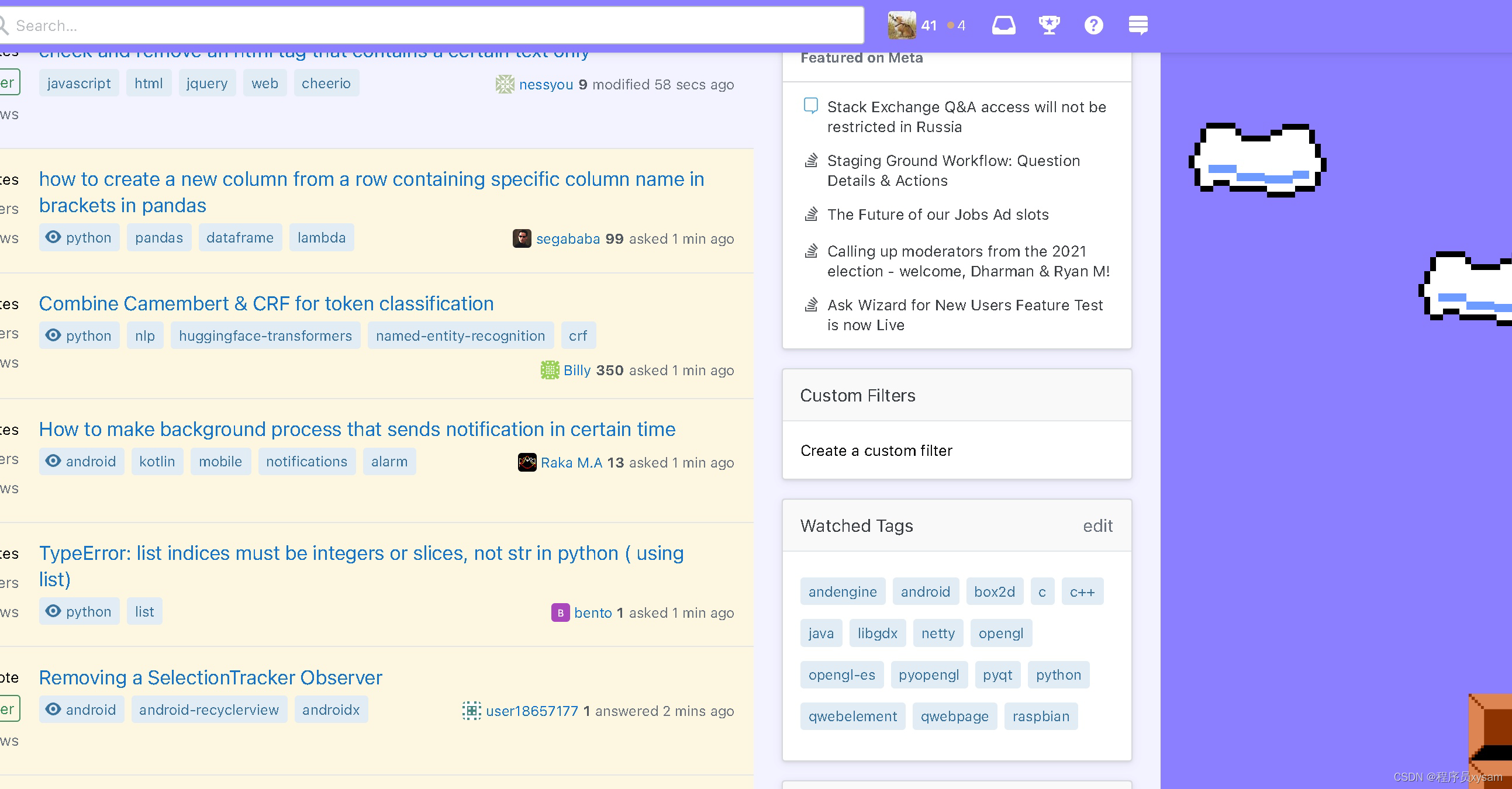This screenshot has height=789, width=1512.
Task: Click Raka M.A's user avatar
Action: click(527, 462)
